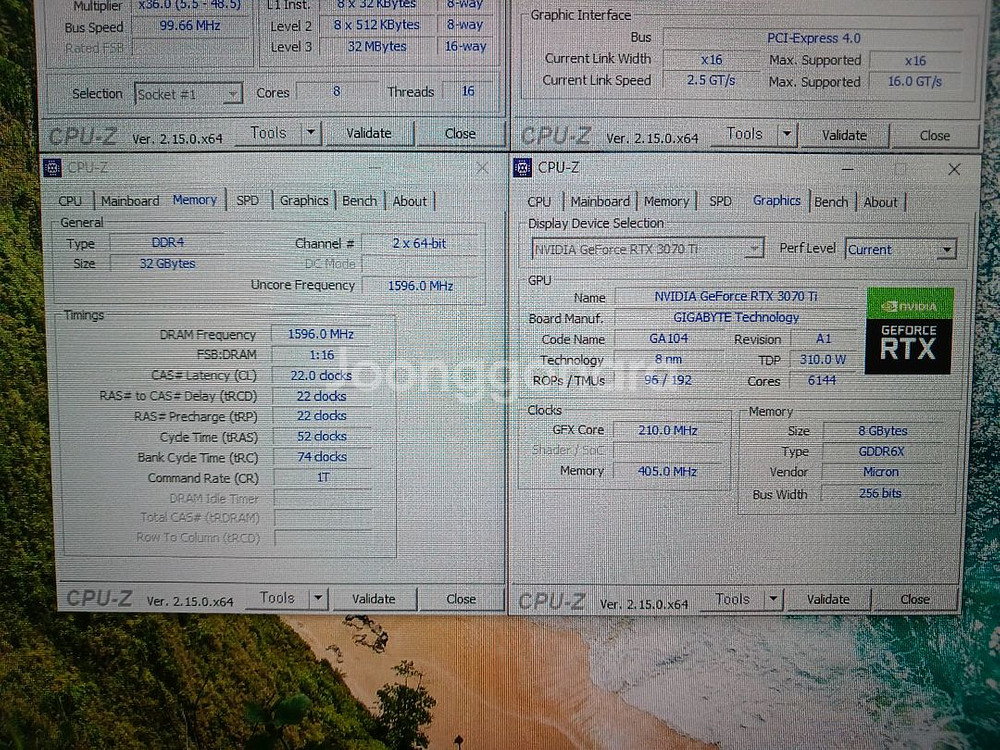
Task: Click Command Rate value 1T
Action: [323, 477]
